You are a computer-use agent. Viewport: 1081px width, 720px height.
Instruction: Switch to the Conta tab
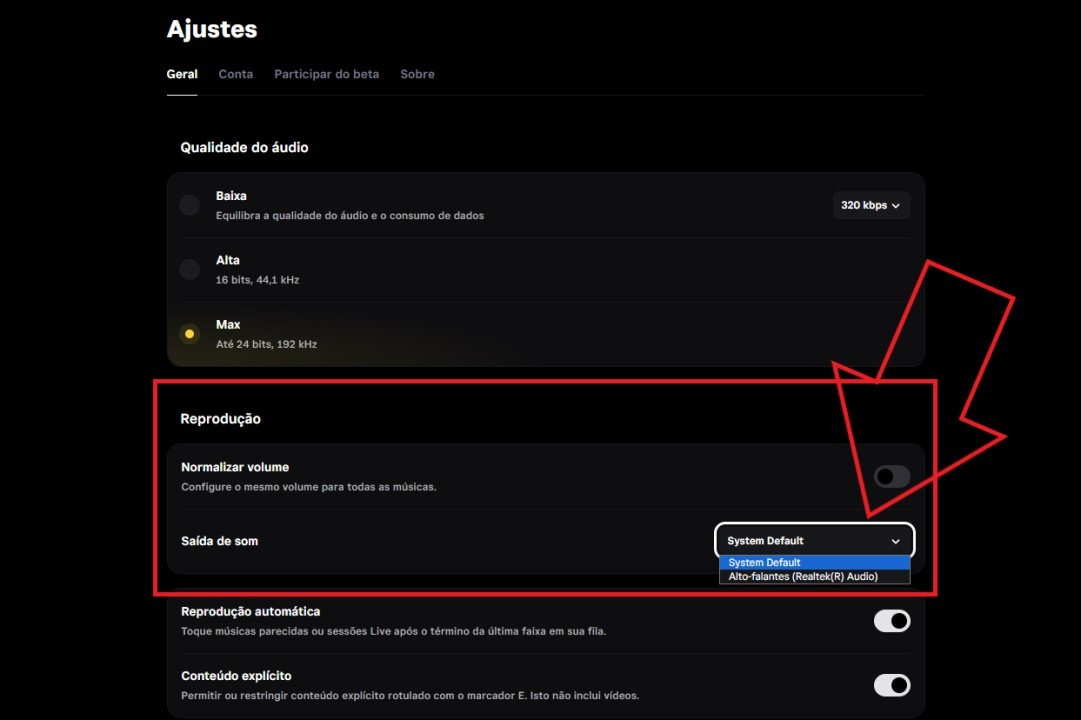coord(235,74)
